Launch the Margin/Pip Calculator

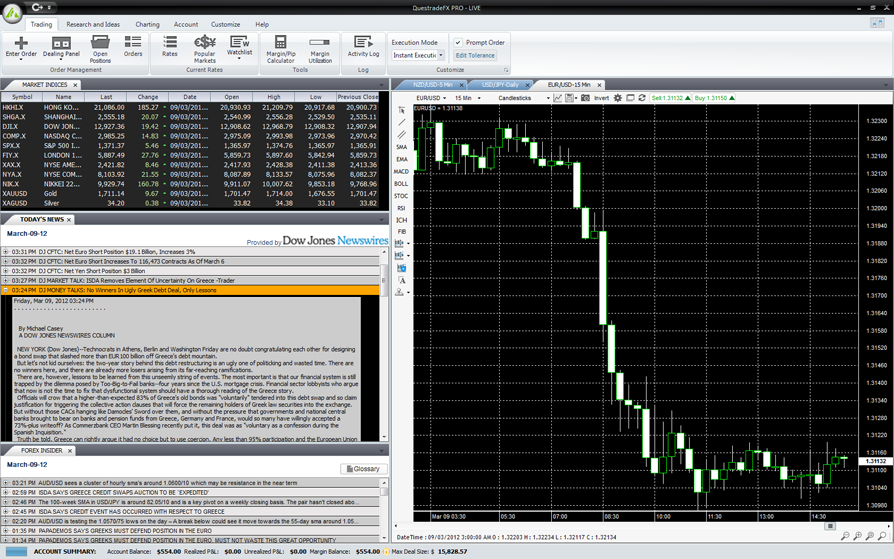(x=281, y=49)
